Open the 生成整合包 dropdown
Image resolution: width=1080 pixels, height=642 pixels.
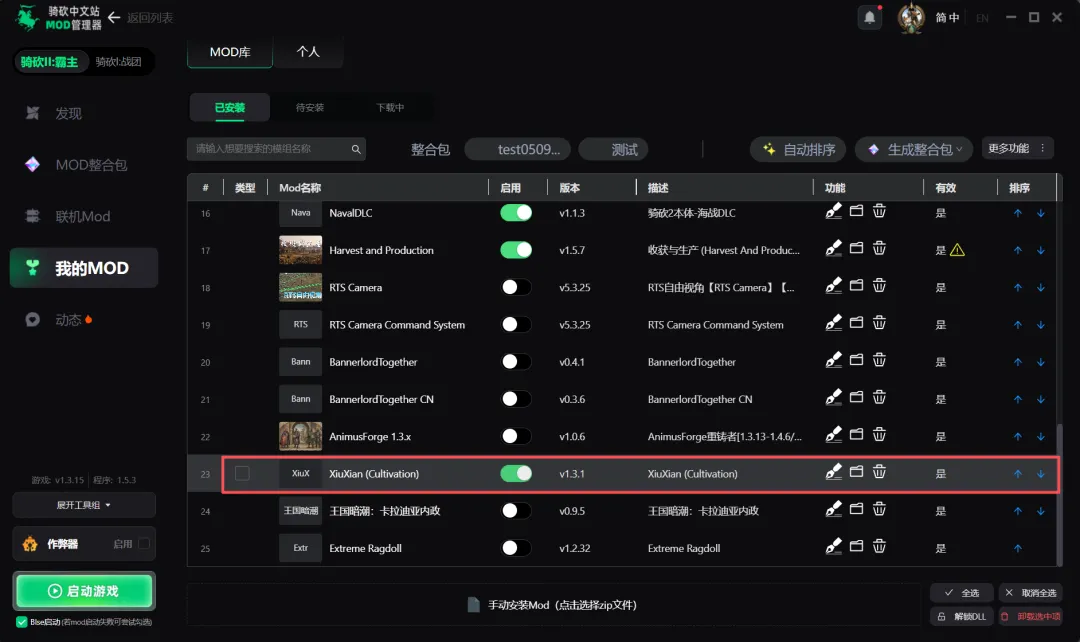click(x=914, y=149)
